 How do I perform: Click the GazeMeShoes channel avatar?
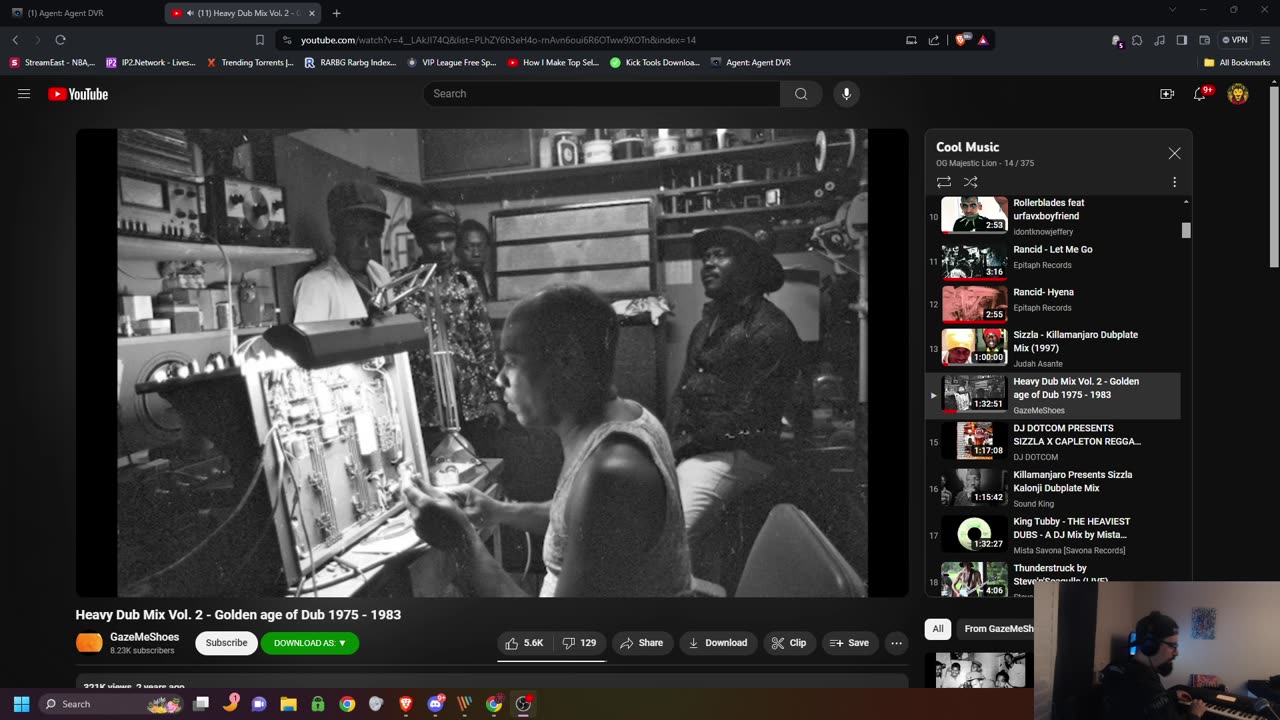[x=89, y=643]
